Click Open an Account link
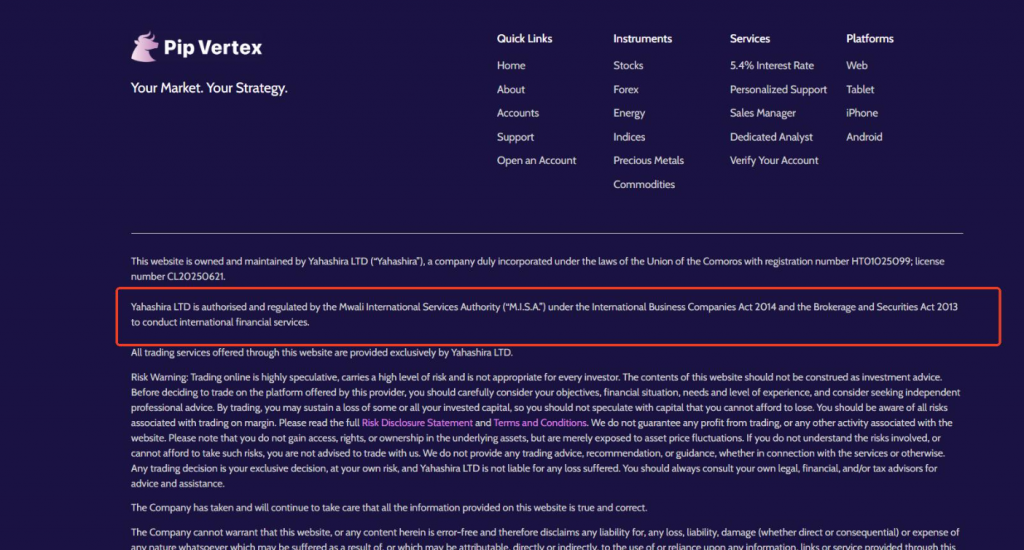1024x550 pixels. click(536, 161)
